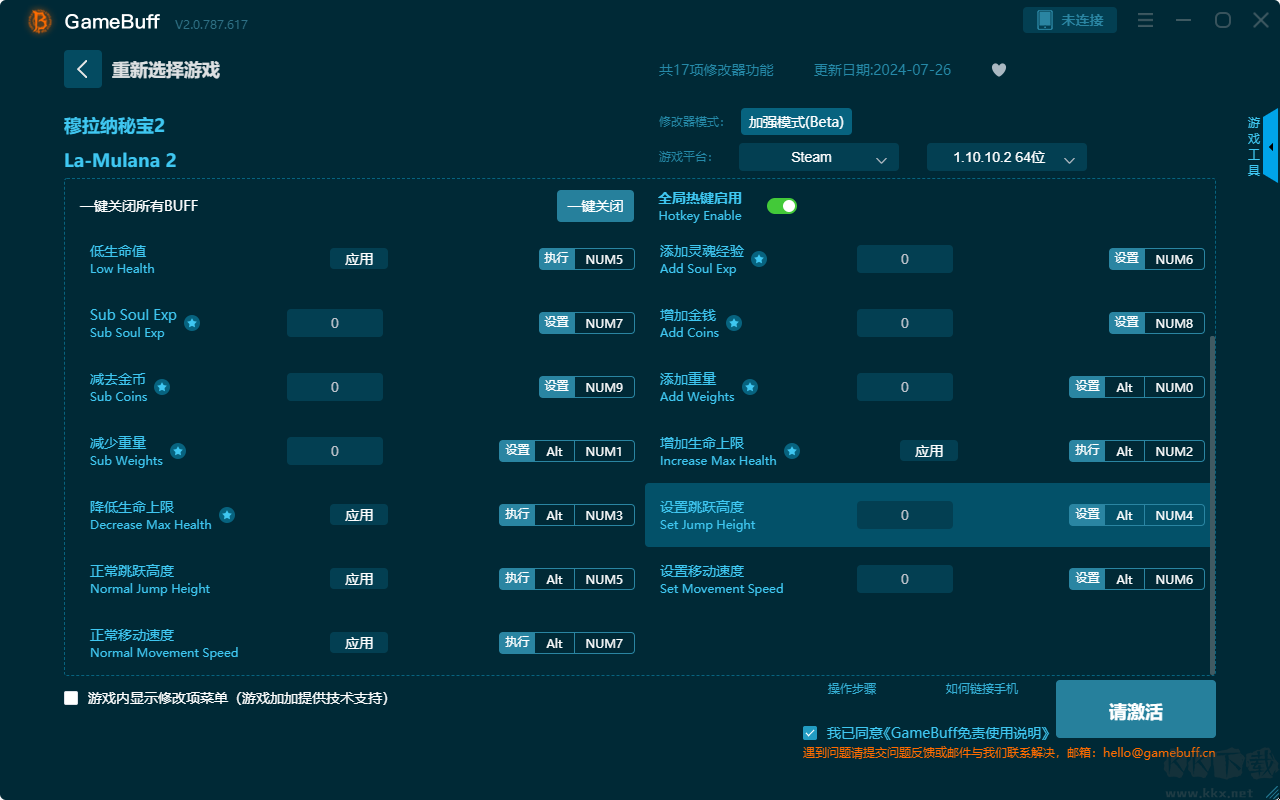Click 设置 hotkey button for Add Weights
1280x800 pixels.
point(1087,387)
